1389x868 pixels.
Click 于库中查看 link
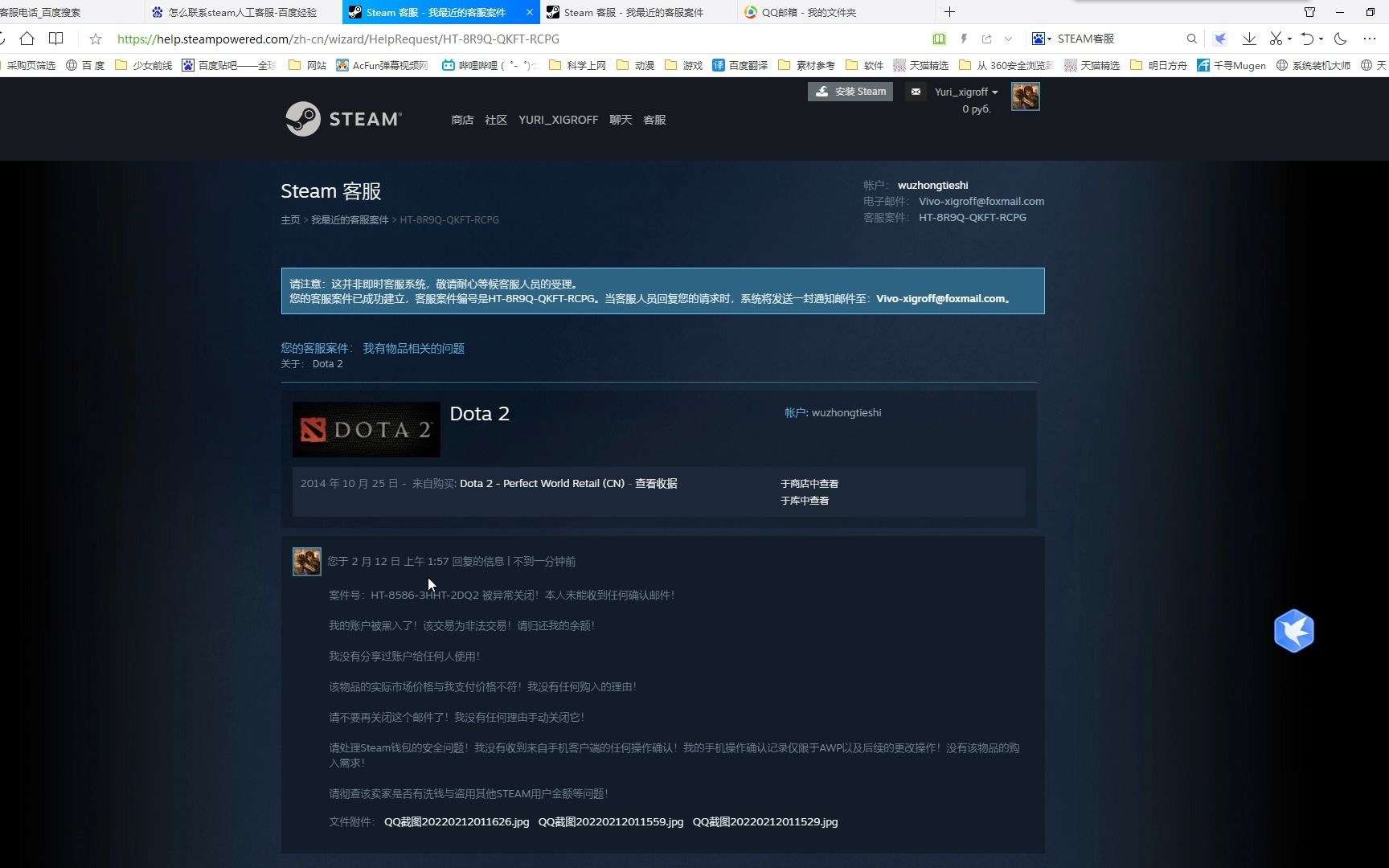coord(805,500)
